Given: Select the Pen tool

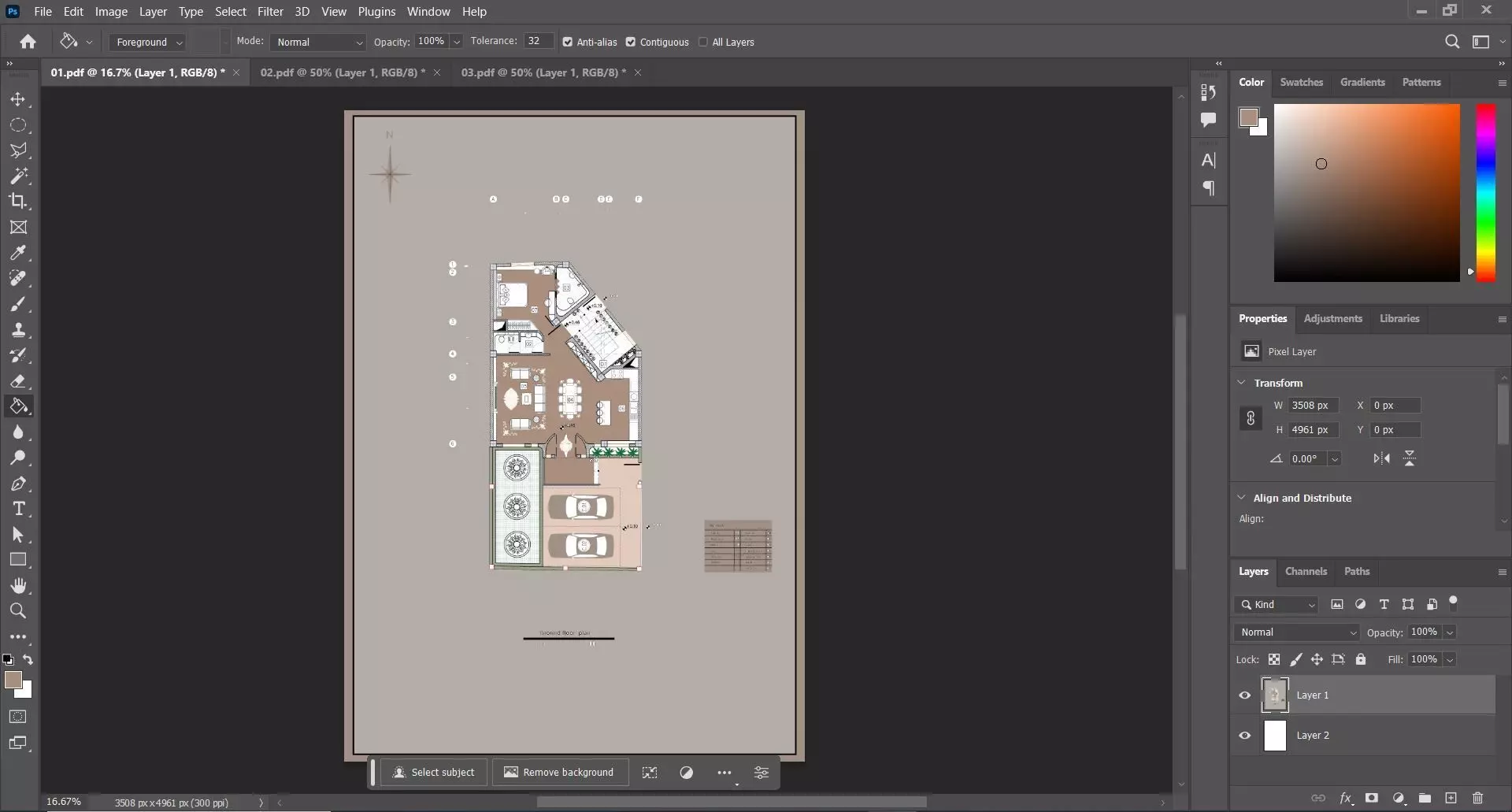Looking at the screenshot, I should tap(18, 484).
